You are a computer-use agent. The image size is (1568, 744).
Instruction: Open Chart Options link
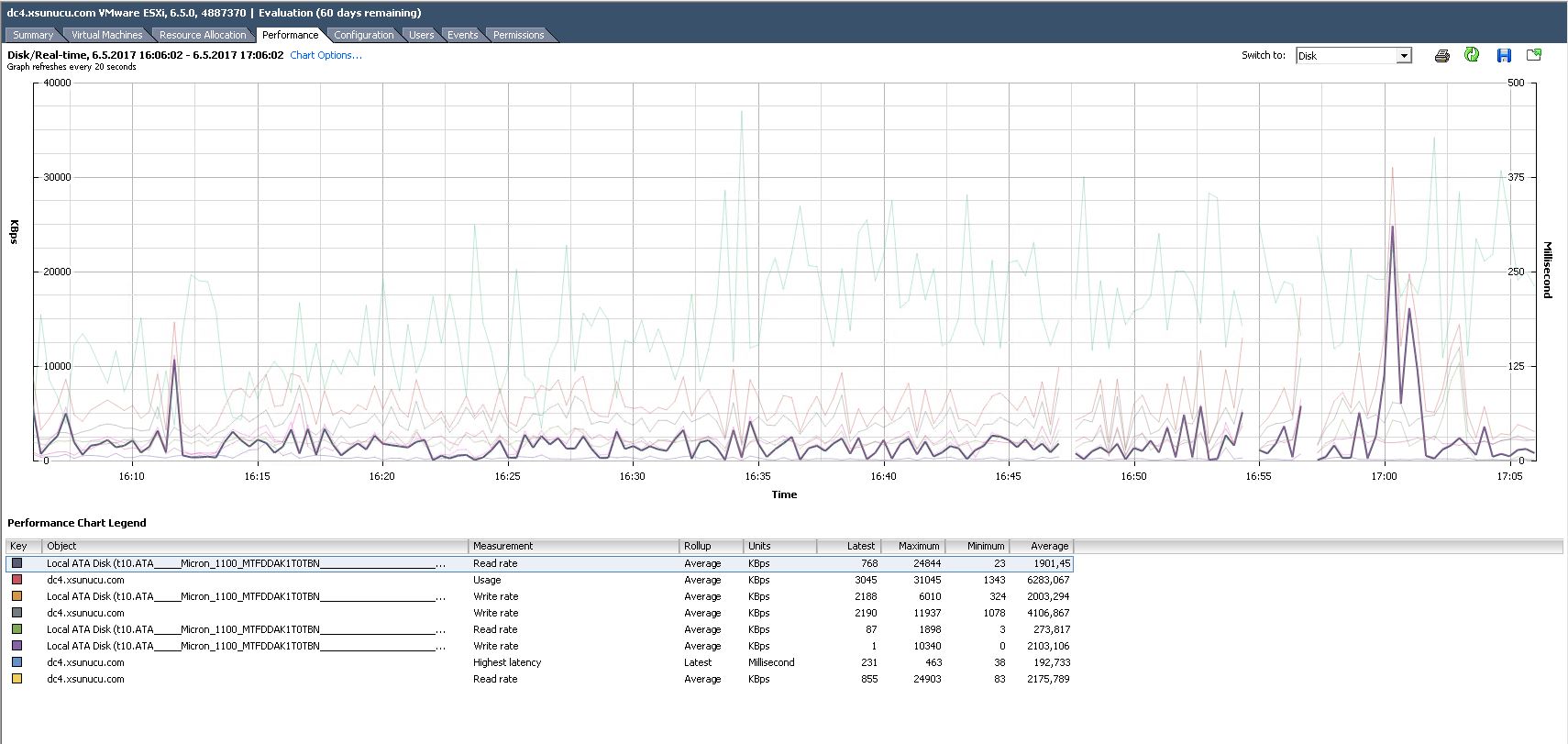tap(326, 55)
